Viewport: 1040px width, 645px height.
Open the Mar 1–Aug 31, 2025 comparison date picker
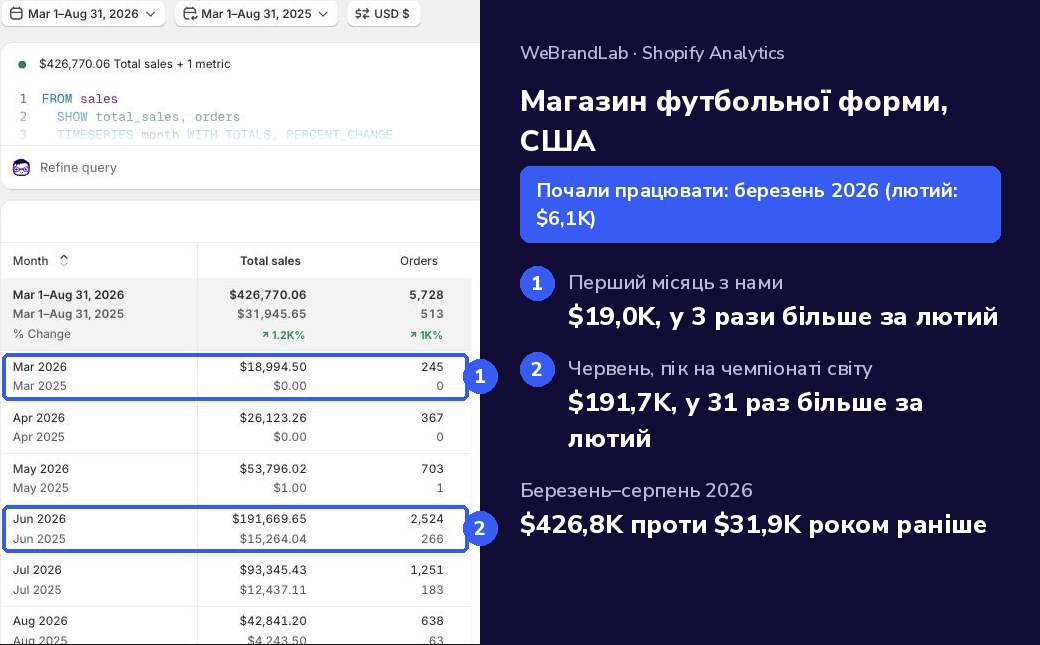tap(256, 13)
